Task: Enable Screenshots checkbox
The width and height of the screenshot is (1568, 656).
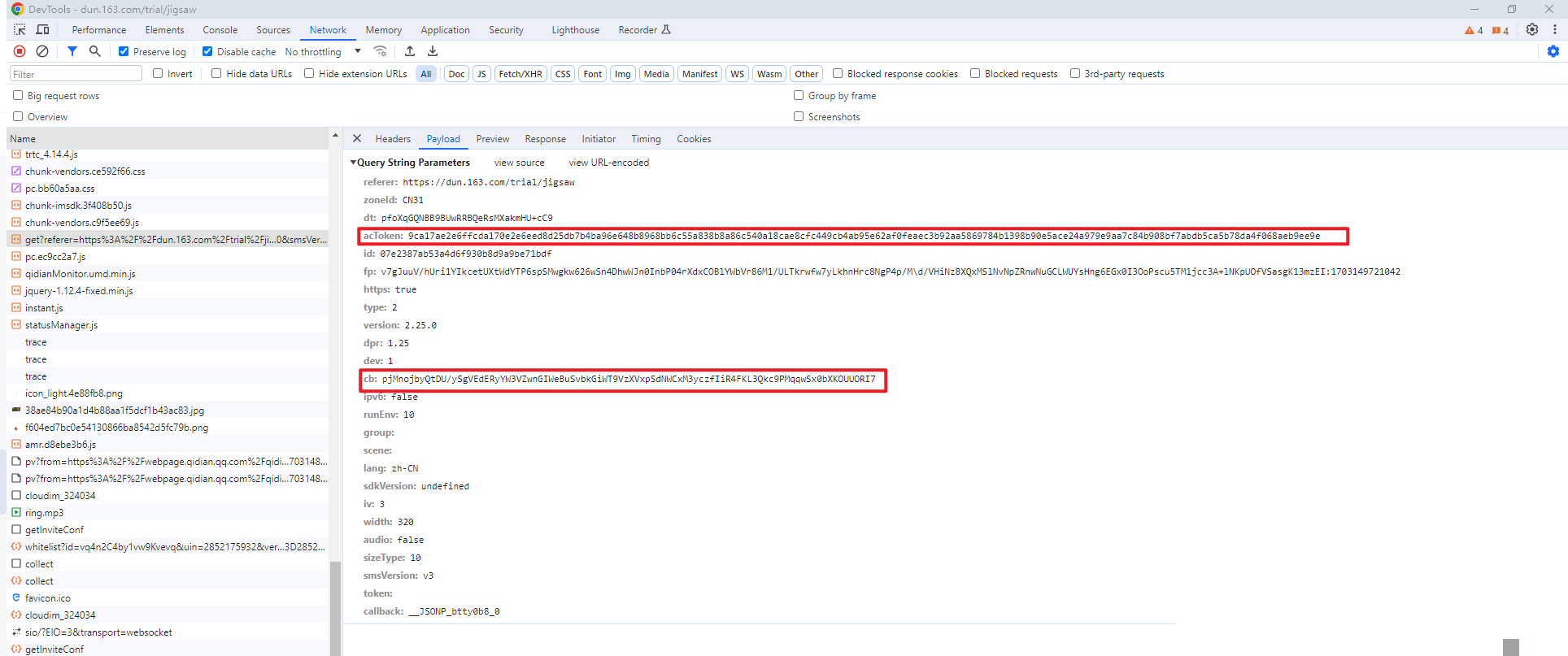Action: tap(799, 116)
